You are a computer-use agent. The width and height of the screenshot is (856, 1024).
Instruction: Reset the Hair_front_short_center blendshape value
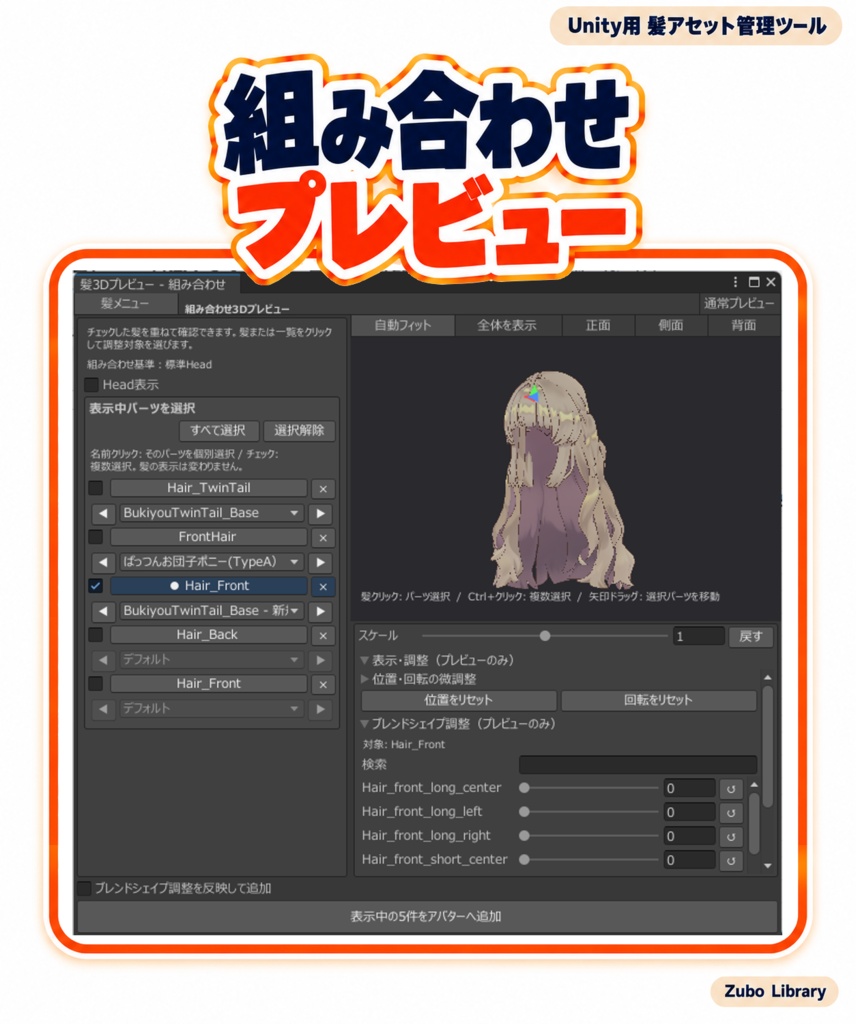731,861
